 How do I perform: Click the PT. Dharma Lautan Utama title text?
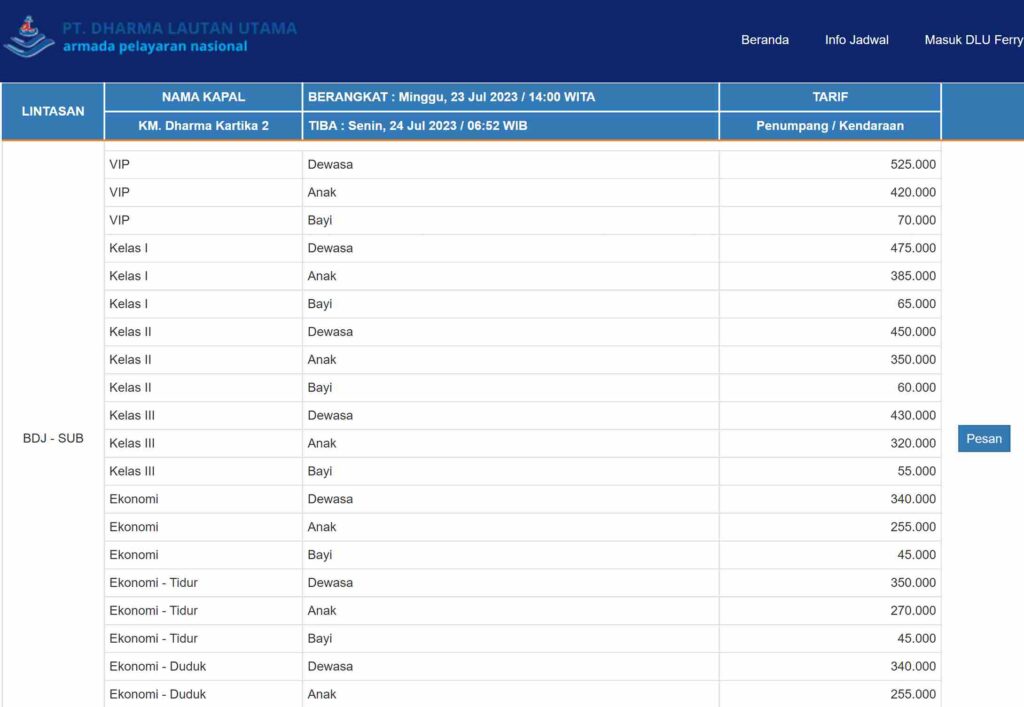point(179,28)
